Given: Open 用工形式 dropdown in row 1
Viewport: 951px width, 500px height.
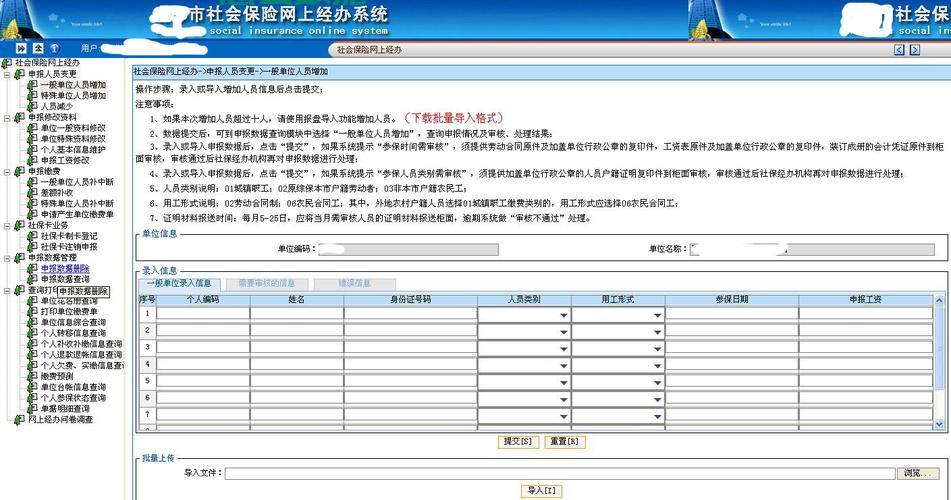Looking at the screenshot, I should click(657, 315).
